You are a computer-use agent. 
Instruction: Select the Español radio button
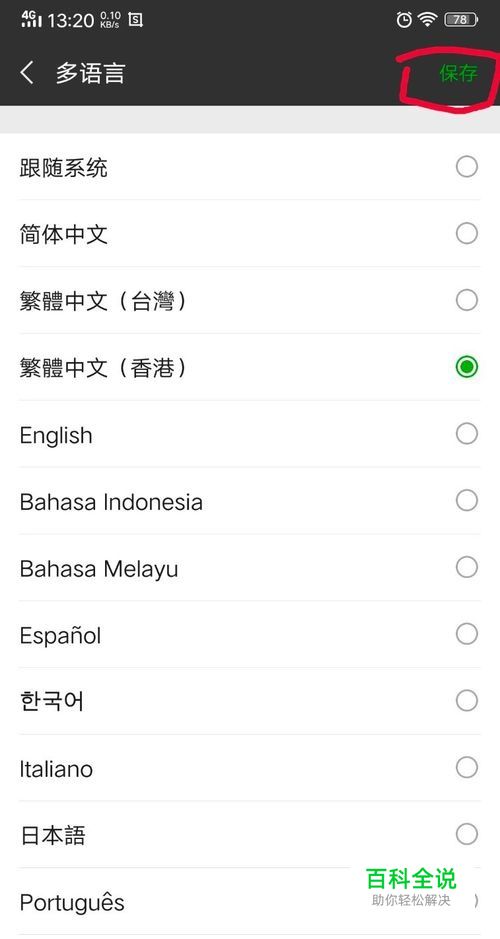click(x=467, y=634)
